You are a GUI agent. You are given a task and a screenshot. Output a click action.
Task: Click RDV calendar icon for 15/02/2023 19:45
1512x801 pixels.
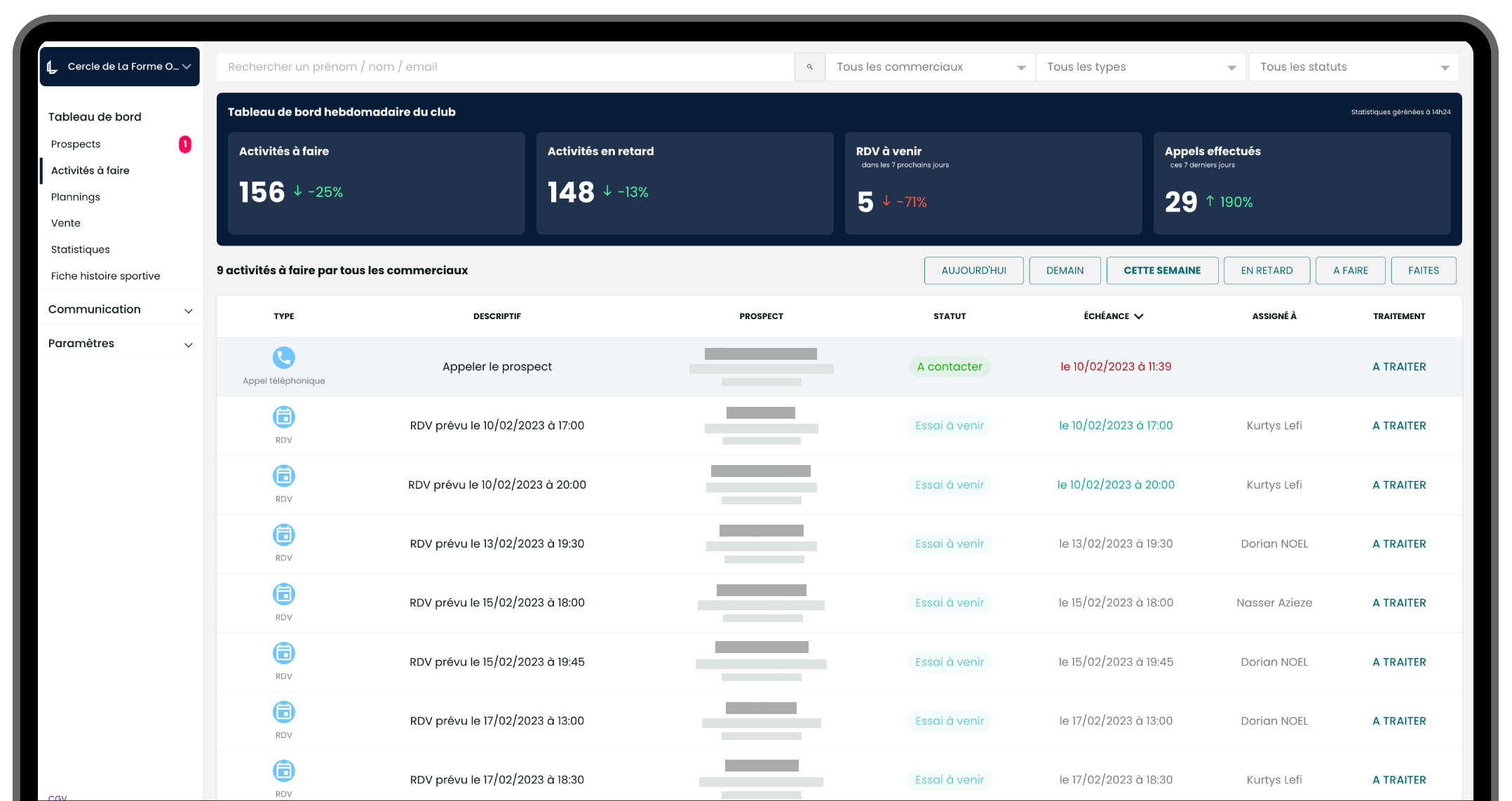(x=283, y=653)
